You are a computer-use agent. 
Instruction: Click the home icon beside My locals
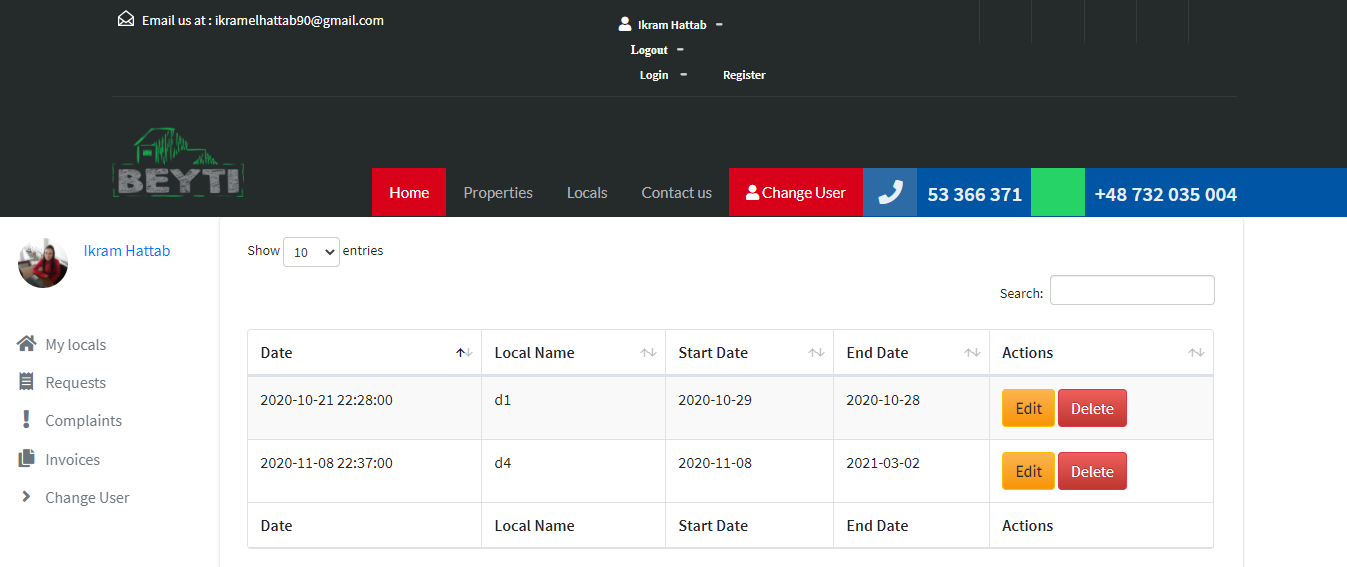(x=27, y=344)
